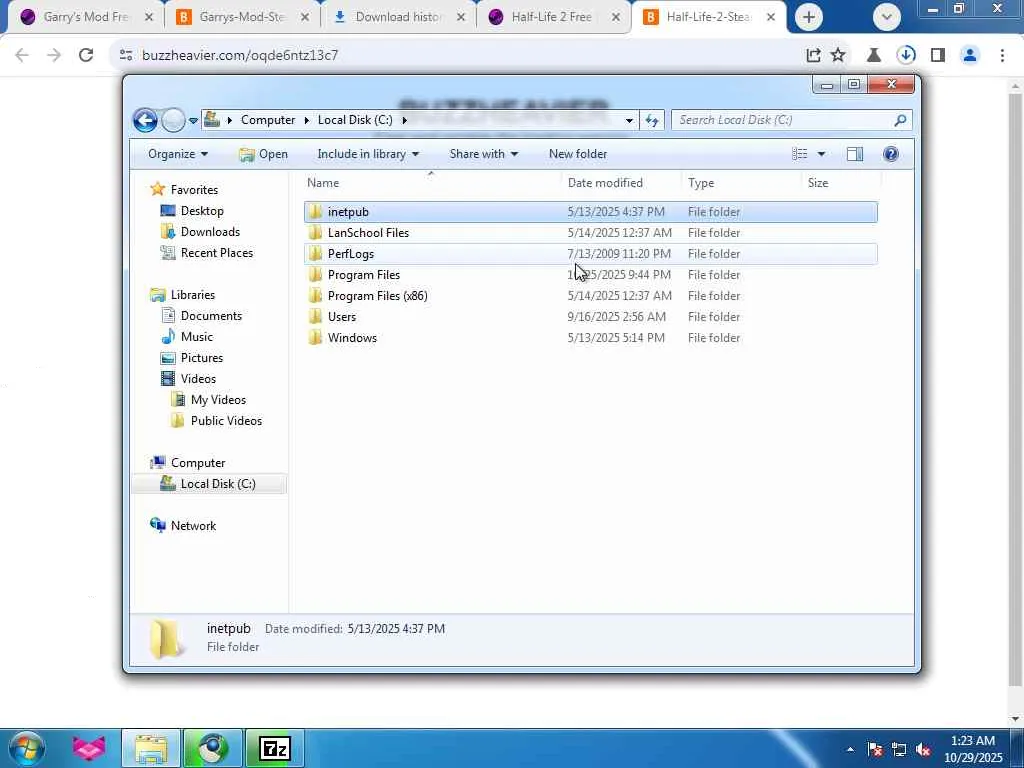Select Program Files (x86) folder
The image size is (1024, 768).
click(590, 295)
